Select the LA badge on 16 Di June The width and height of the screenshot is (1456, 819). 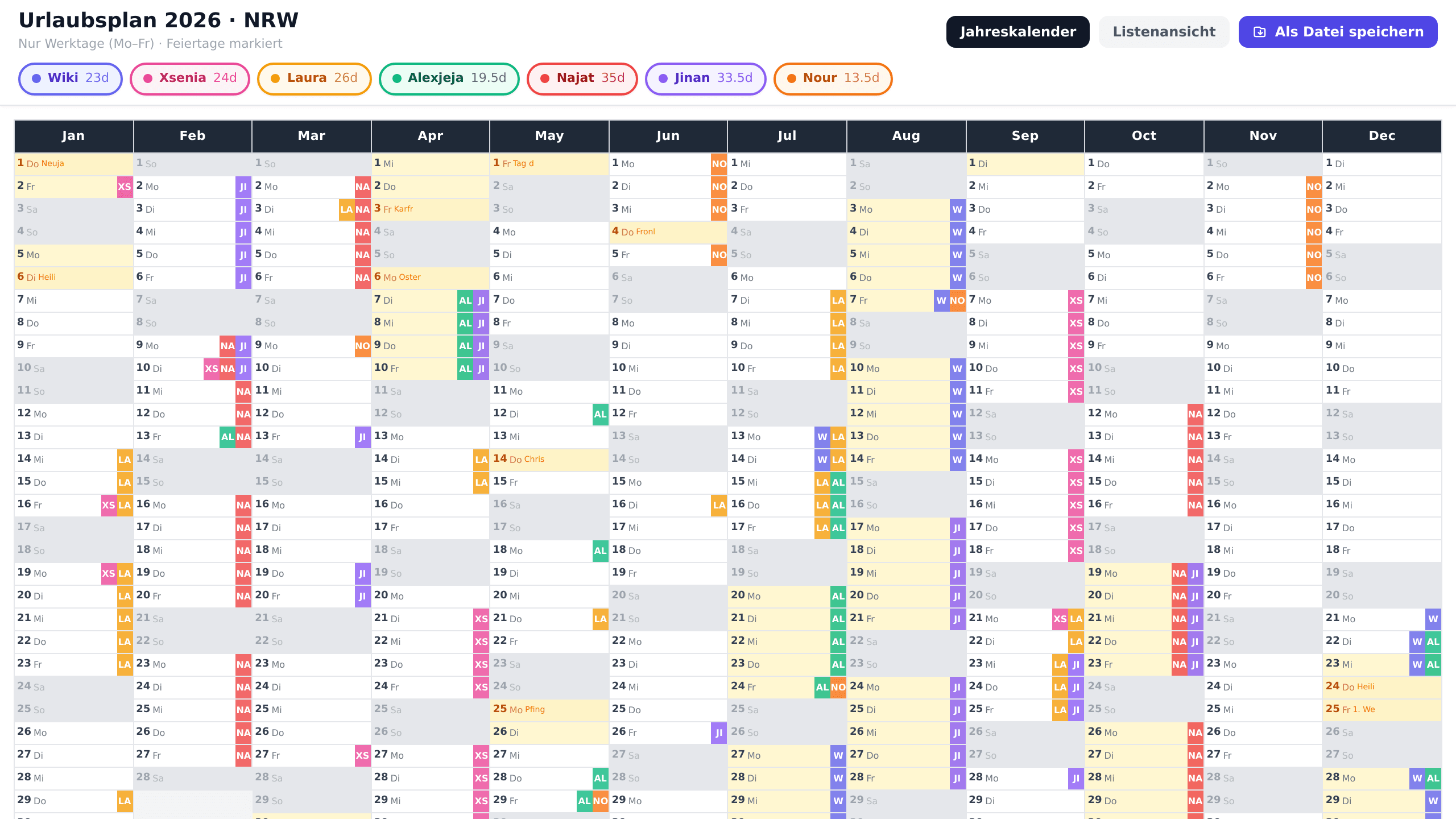tap(719, 505)
